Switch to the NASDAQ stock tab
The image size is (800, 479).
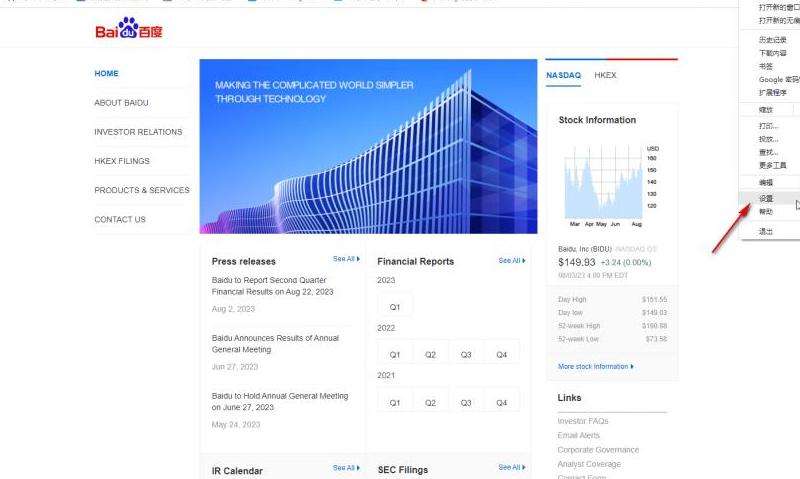click(563, 75)
